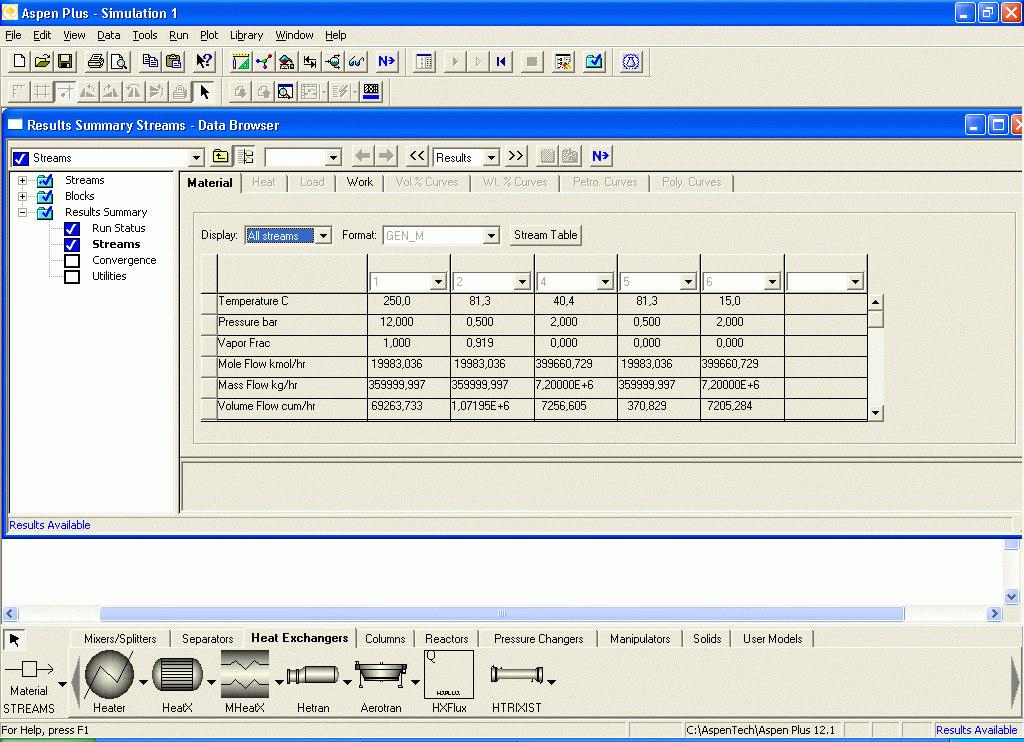Open the flask-shaped toolbar icon
Image resolution: width=1024 pixels, height=742 pixels.
[x=630, y=61]
